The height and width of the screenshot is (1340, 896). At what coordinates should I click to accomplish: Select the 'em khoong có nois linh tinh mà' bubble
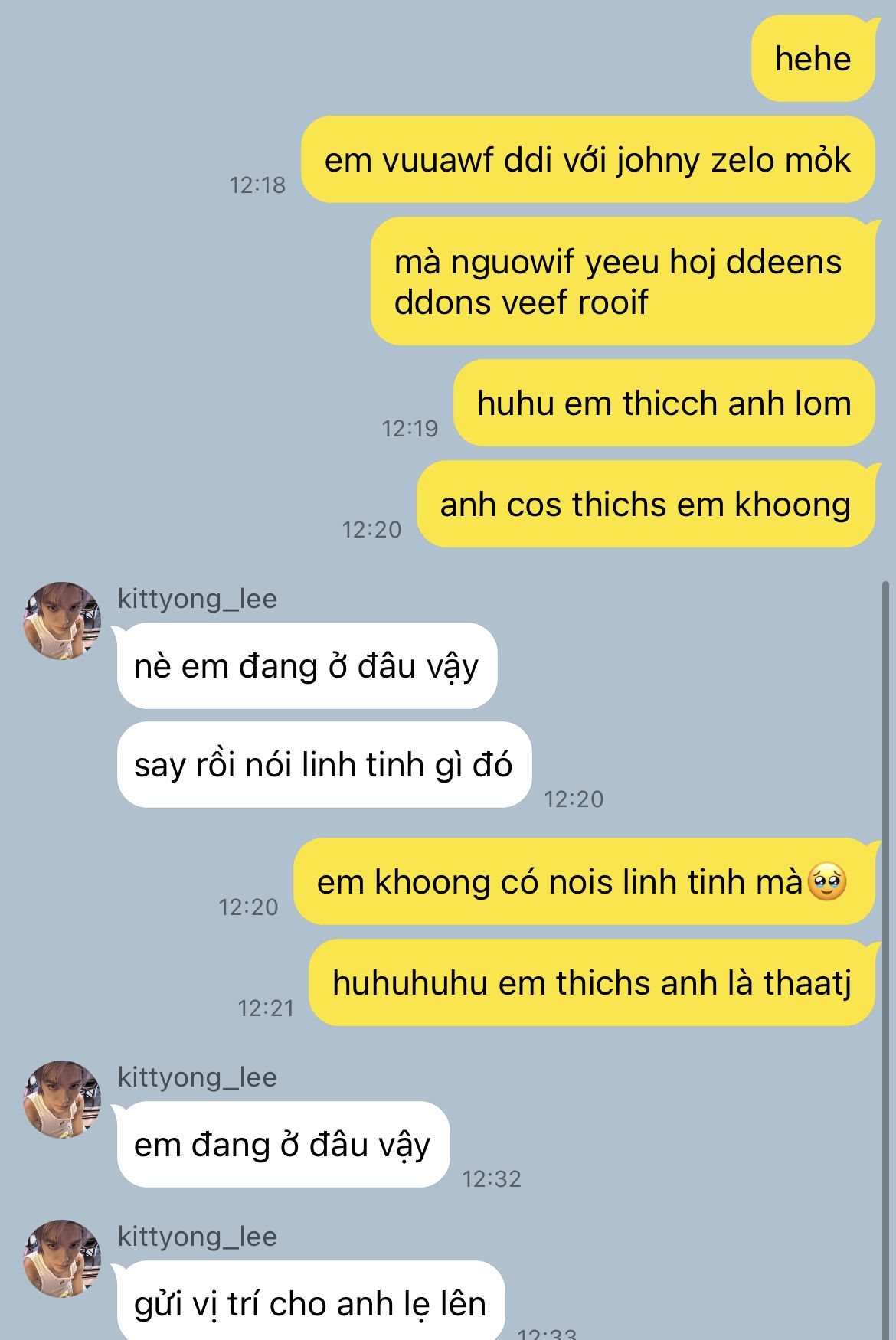[584, 882]
